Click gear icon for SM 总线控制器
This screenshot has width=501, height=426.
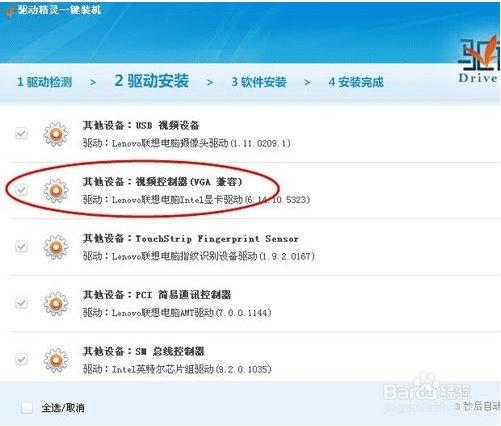tap(56, 360)
